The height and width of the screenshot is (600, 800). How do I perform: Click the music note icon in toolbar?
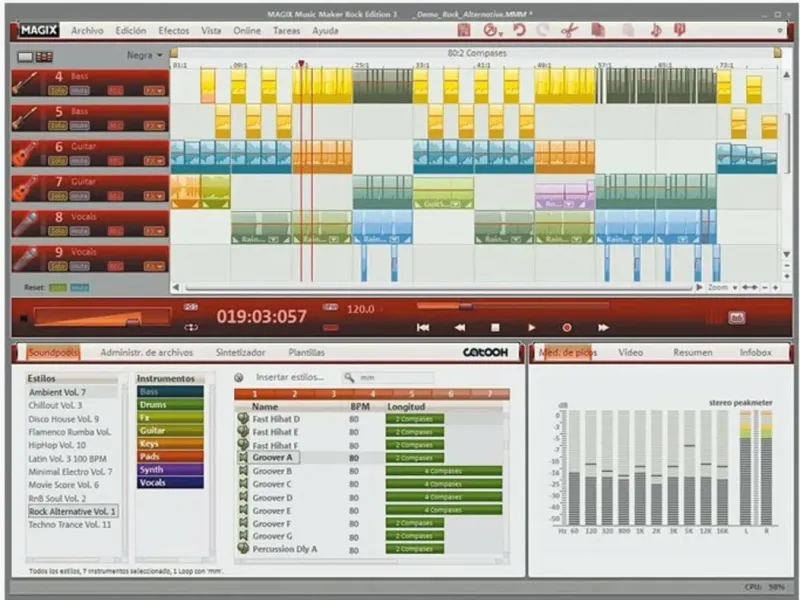pyautogui.click(x=656, y=31)
